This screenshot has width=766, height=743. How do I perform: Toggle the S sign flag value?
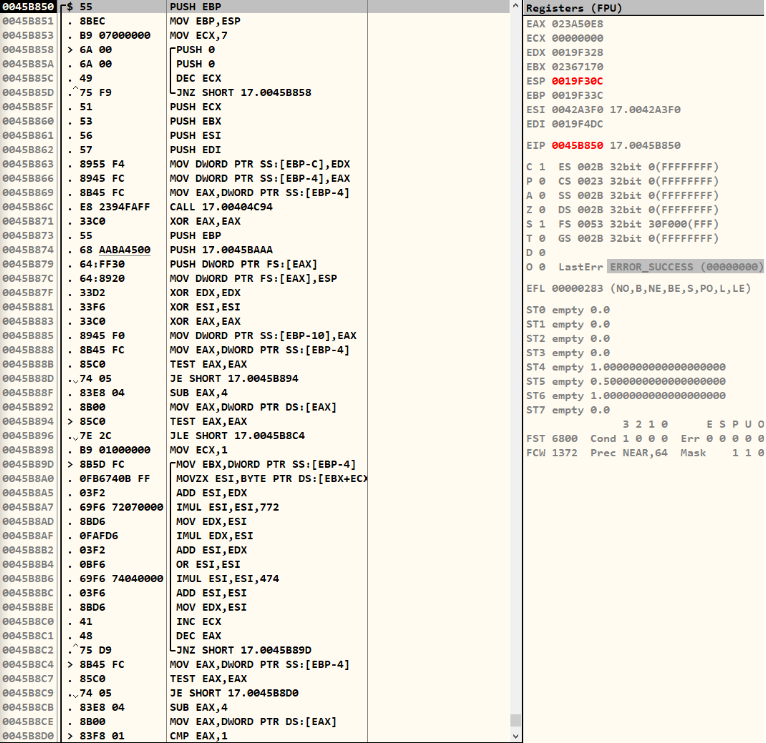point(542,224)
